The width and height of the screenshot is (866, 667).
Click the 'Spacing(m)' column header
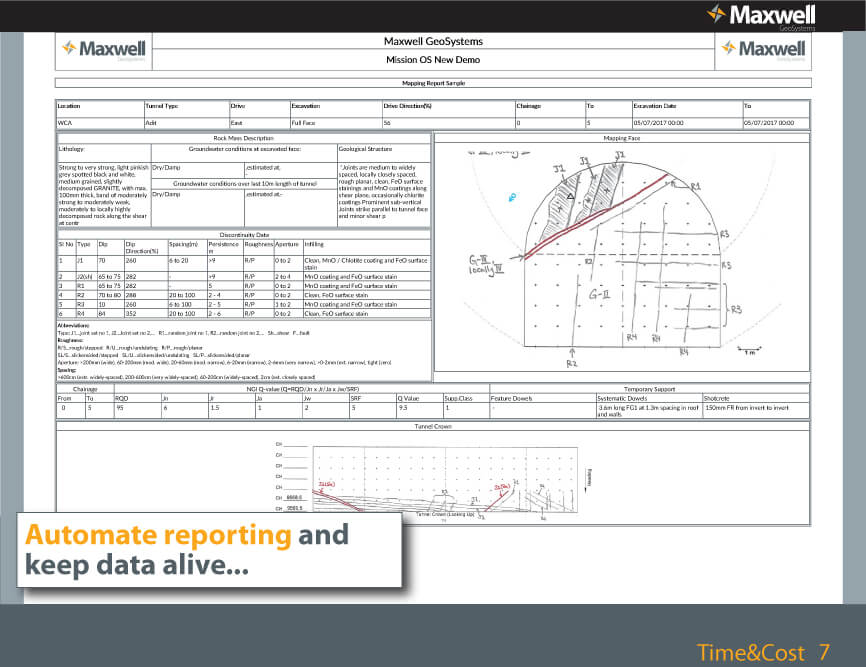coord(183,244)
